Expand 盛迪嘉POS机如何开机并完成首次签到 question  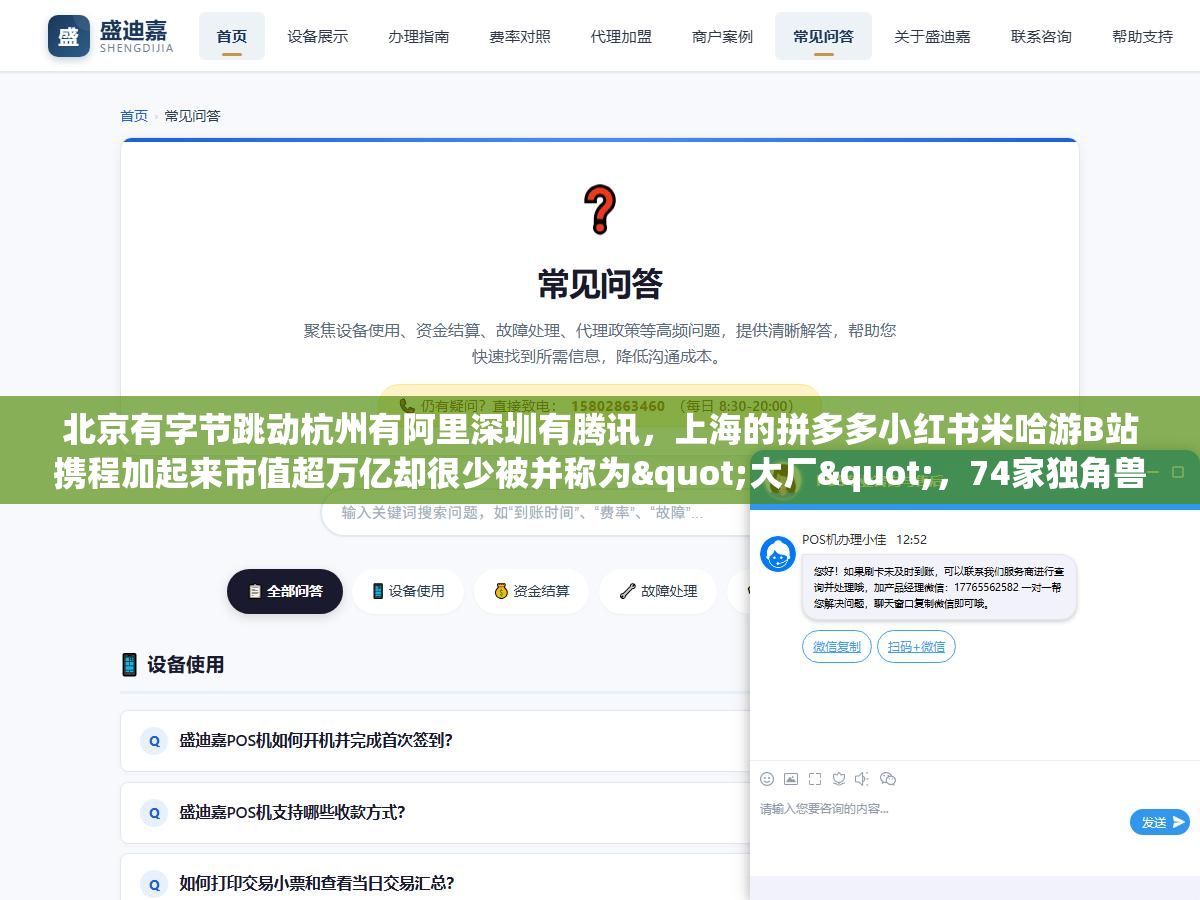(435, 741)
